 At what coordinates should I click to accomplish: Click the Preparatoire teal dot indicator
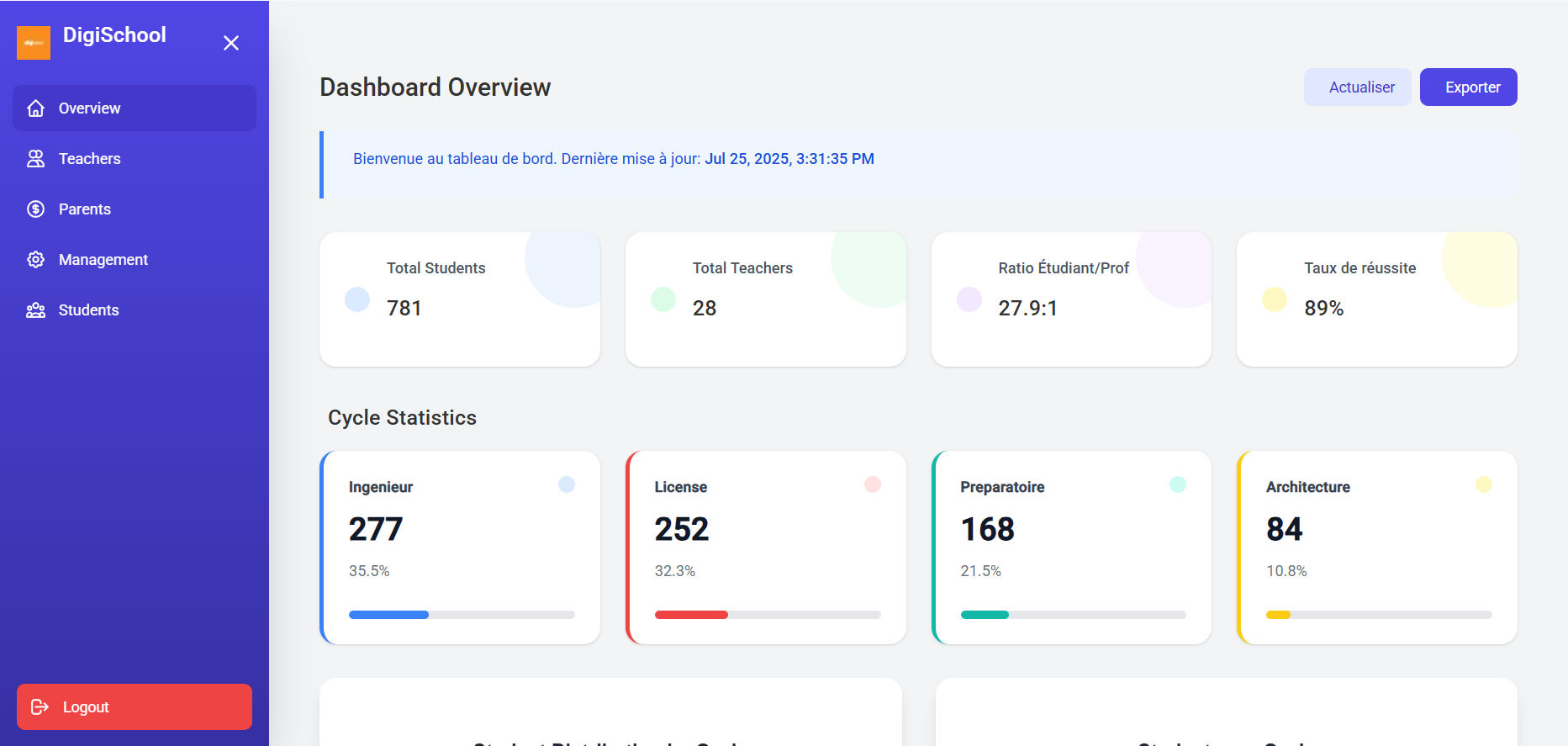(1177, 484)
